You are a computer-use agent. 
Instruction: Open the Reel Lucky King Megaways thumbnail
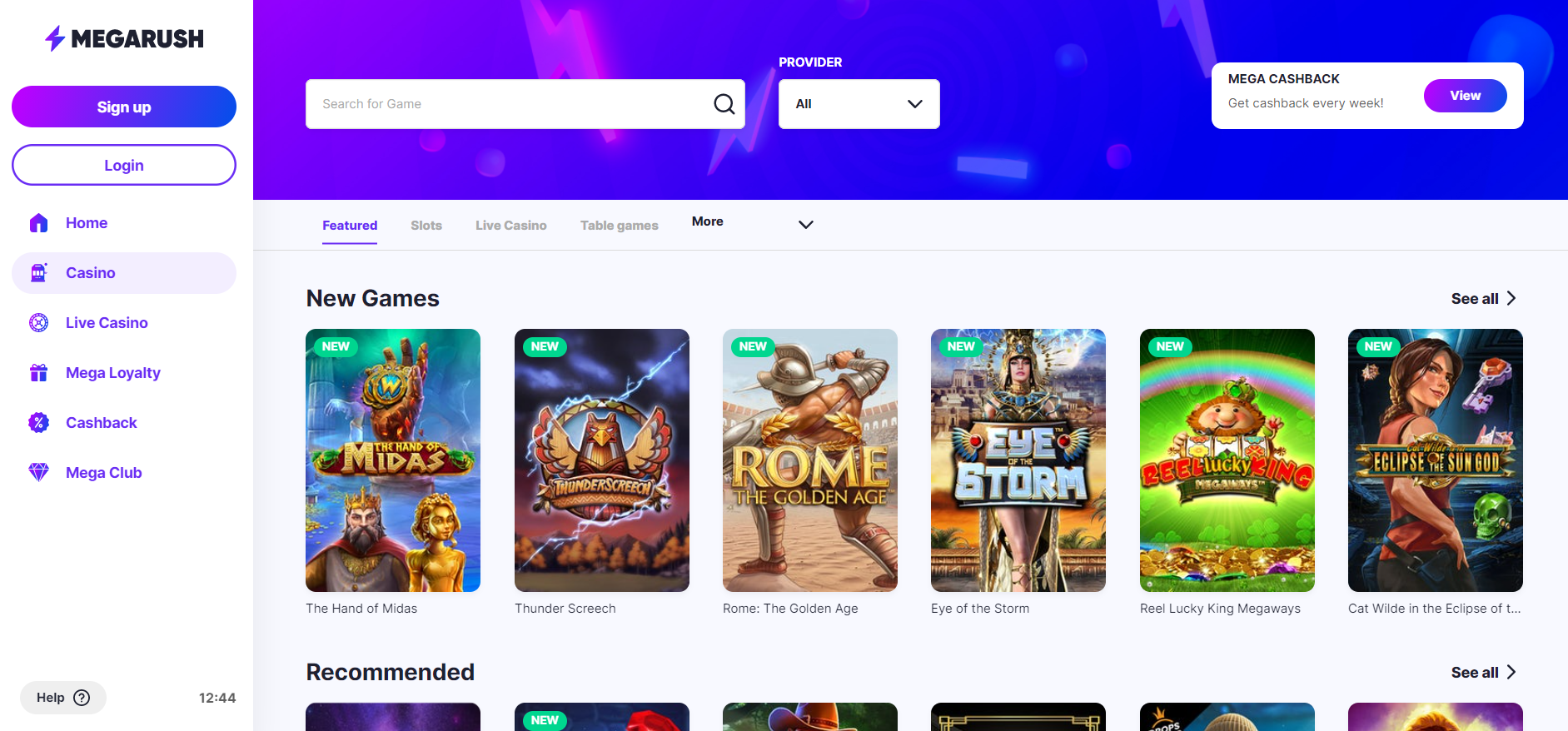[1227, 460]
